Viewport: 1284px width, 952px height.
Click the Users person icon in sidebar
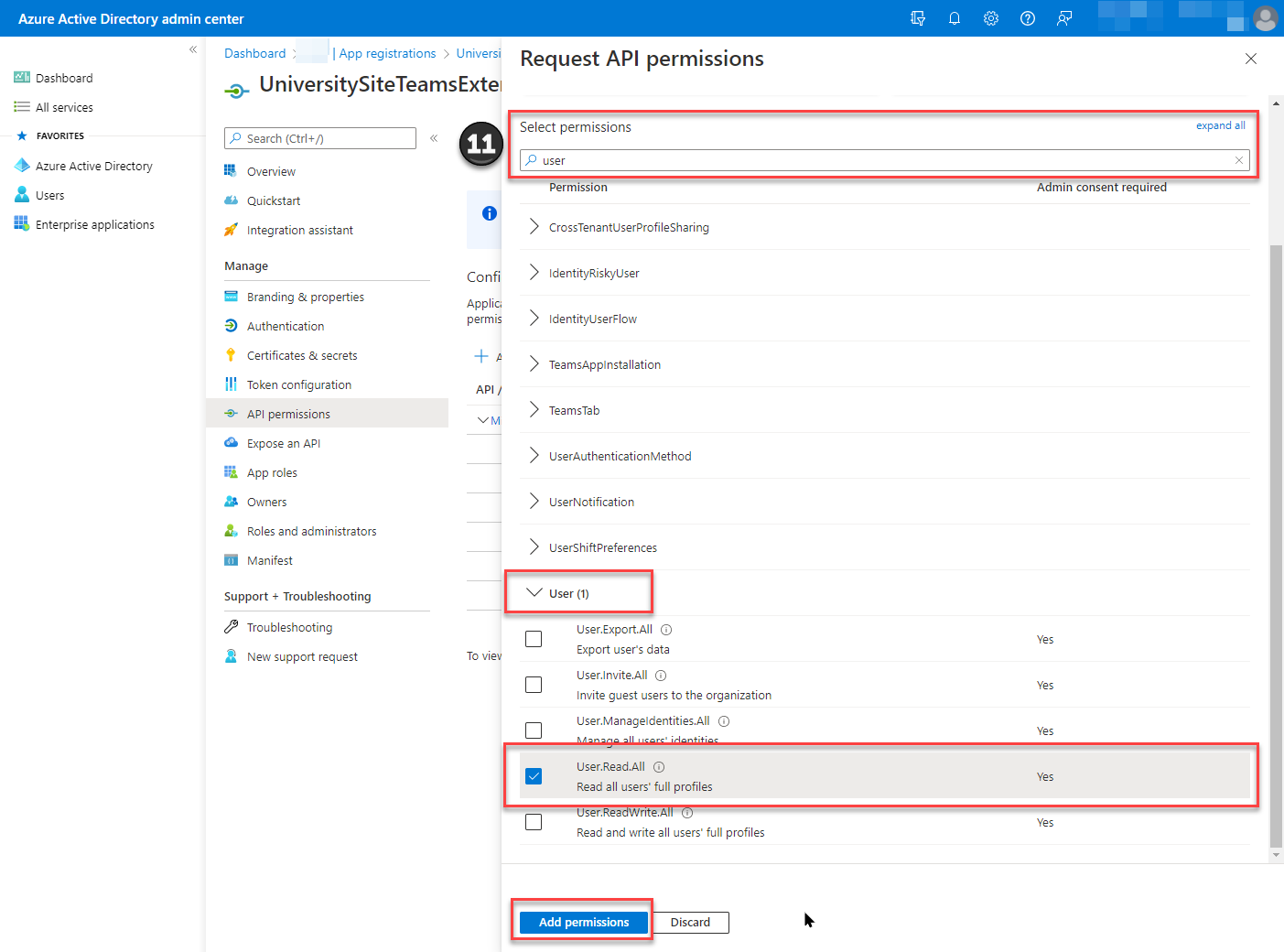point(22,195)
